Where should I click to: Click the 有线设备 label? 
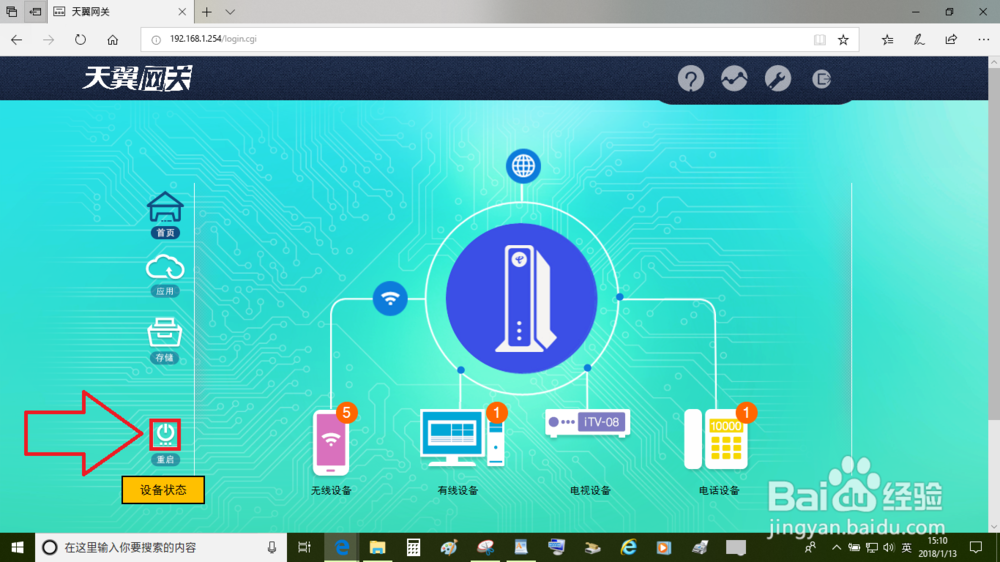click(x=458, y=491)
